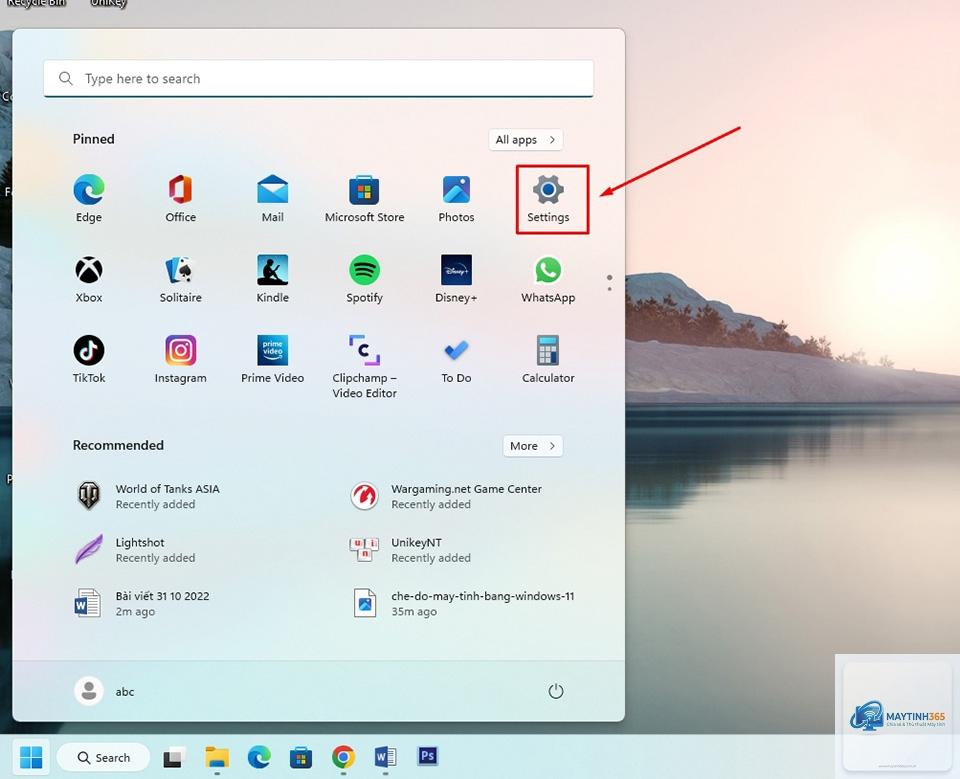
Task: Open the To Do app
Action: pyautogui.click(x=456, y=359)
